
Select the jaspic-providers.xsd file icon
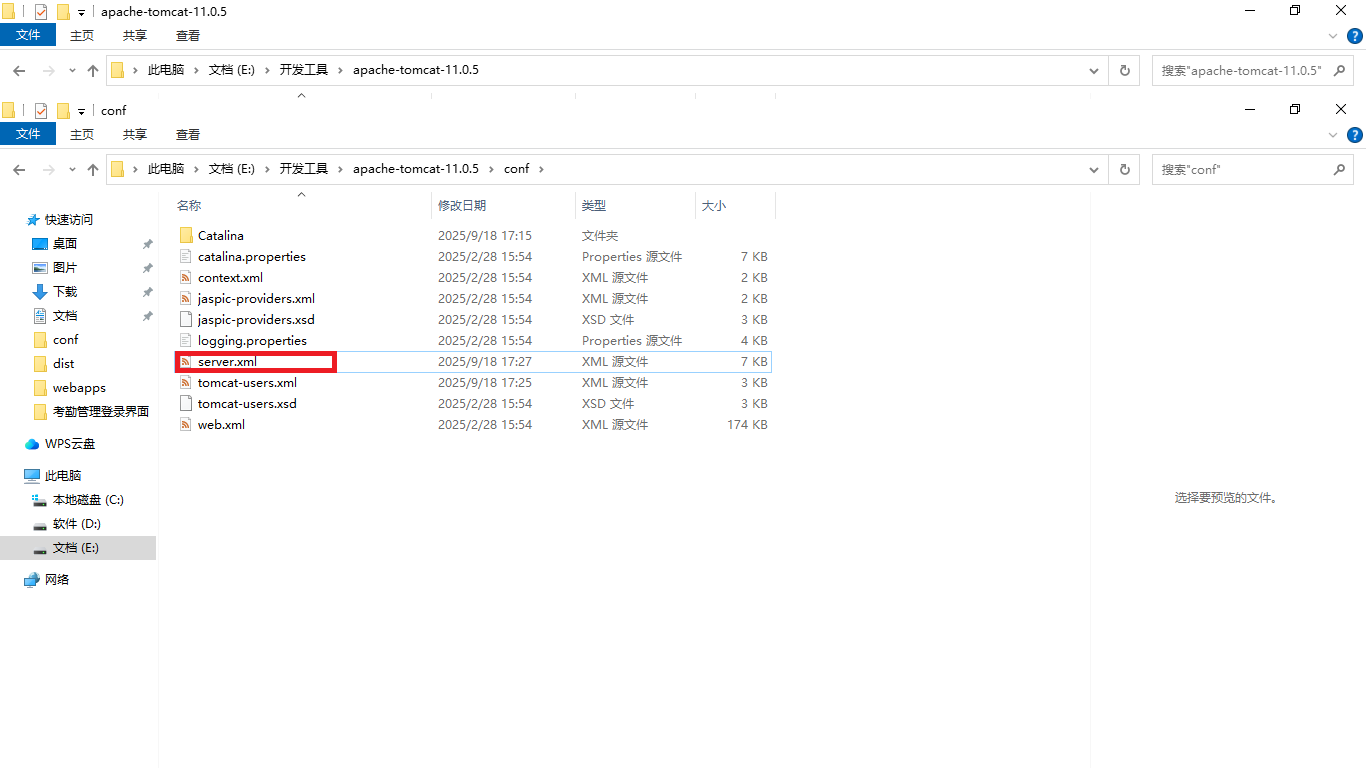[186, 320]
